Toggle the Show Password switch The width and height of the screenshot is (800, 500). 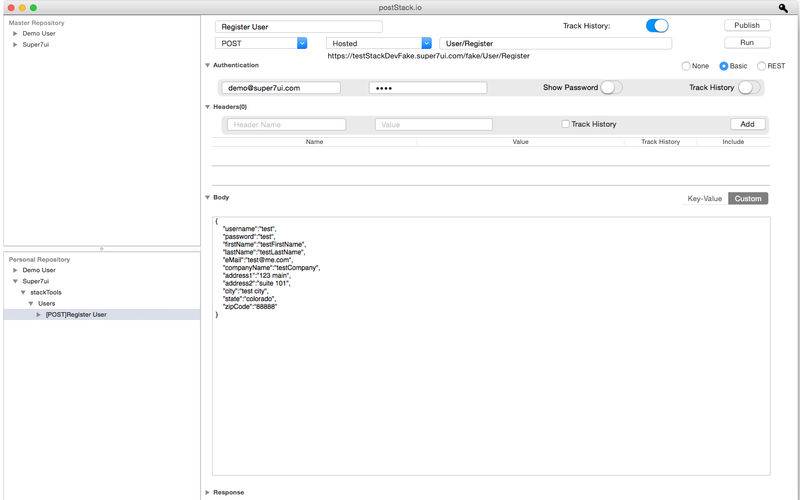pyautogui.click(x=611, y=87)
